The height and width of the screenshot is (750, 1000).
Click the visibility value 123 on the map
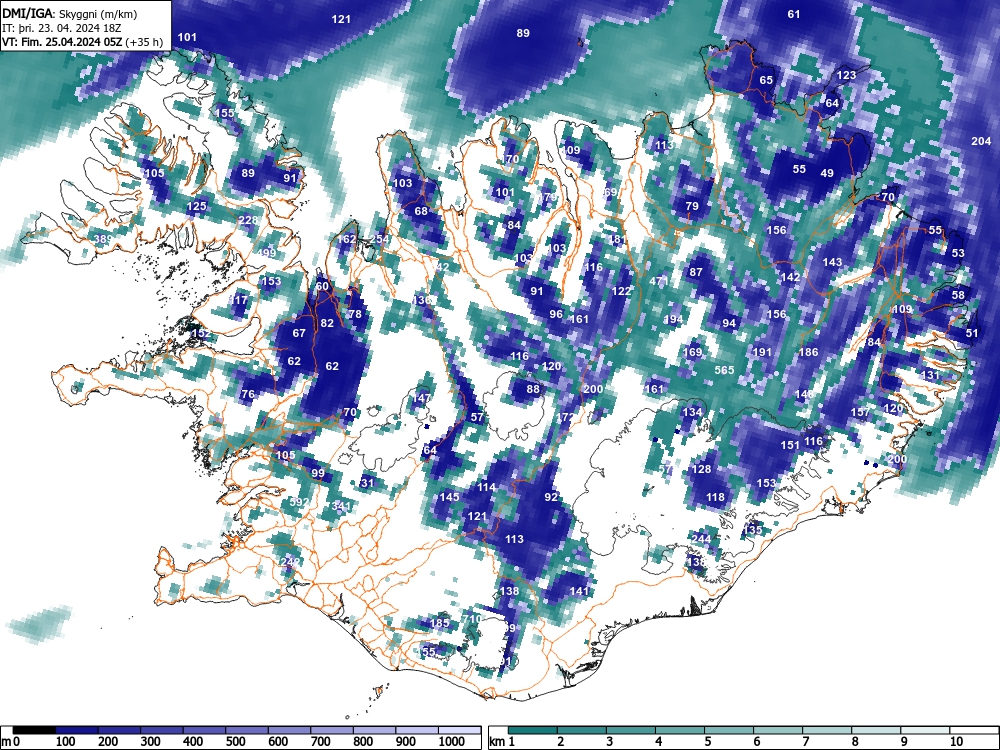pos(846,75)
